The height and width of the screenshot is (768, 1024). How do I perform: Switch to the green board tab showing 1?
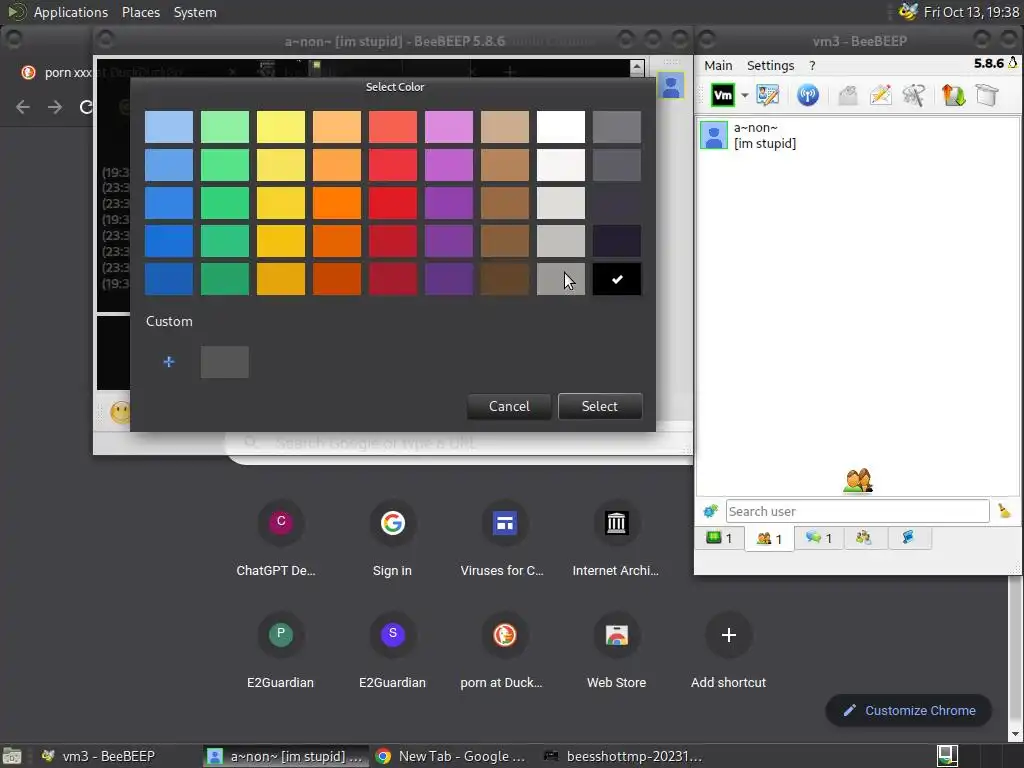(x=719, y=538)
